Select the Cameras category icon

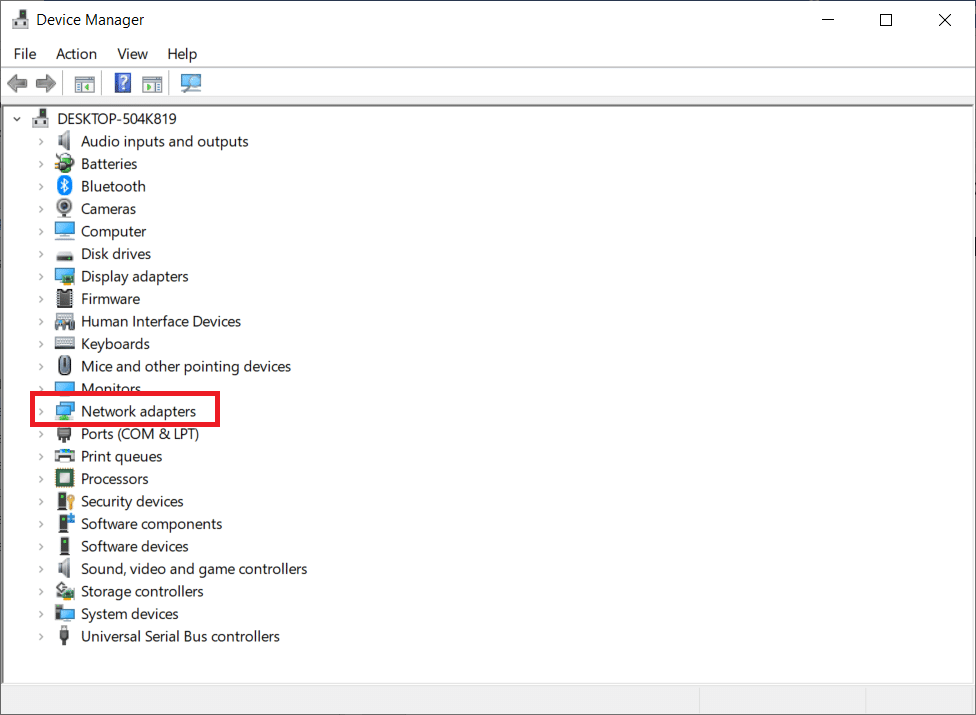tap(65, 209)
